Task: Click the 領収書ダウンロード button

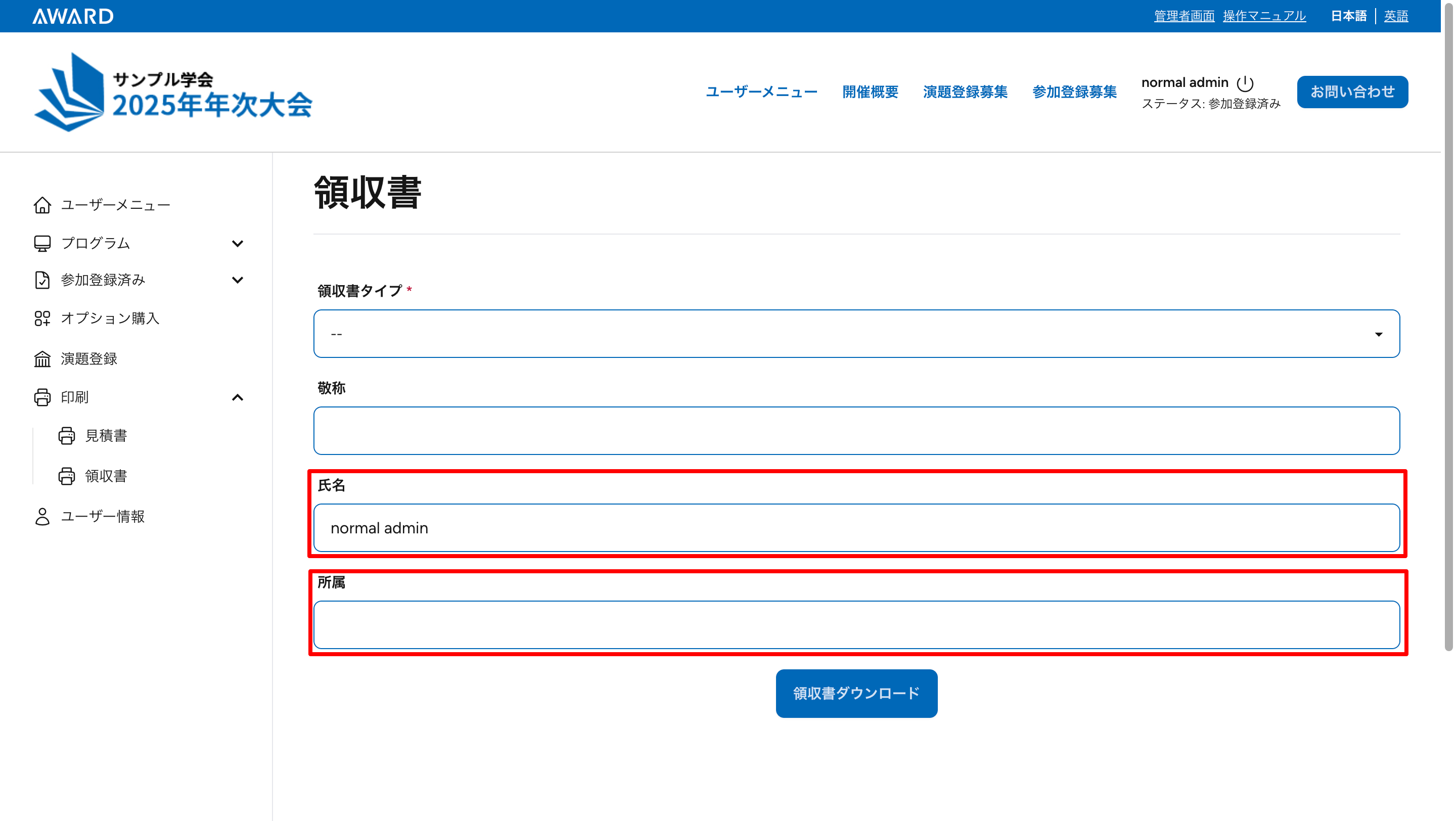Action: click(856, 693)
